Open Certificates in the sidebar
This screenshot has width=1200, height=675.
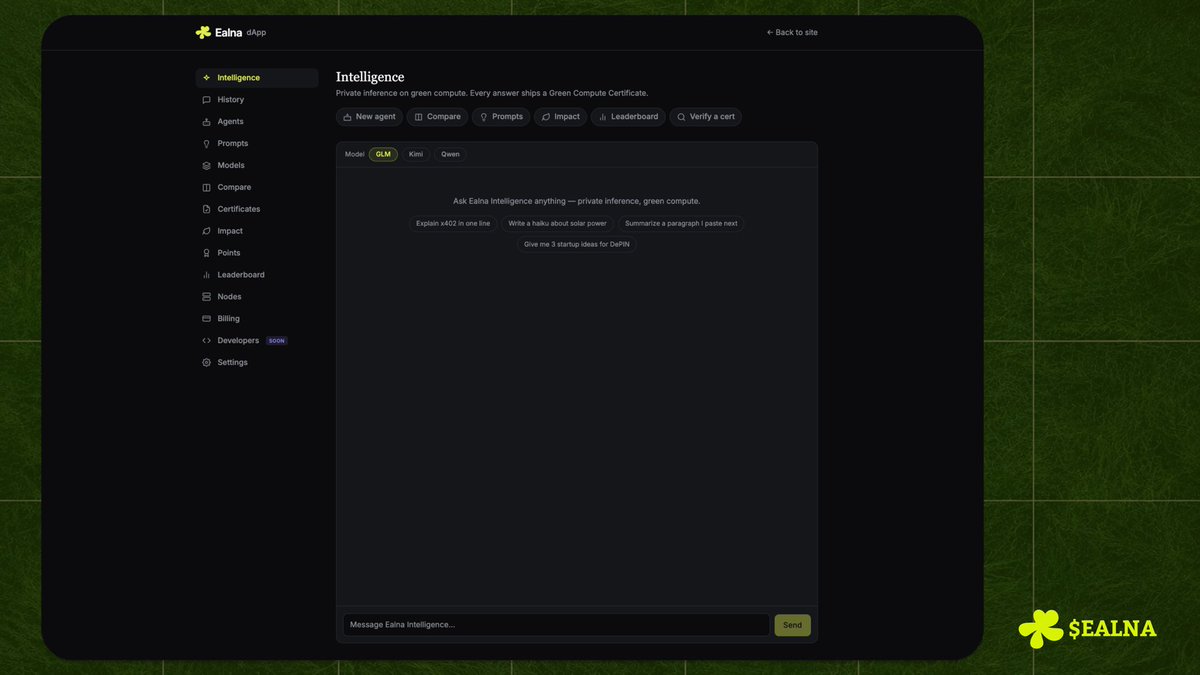(257, 209)
